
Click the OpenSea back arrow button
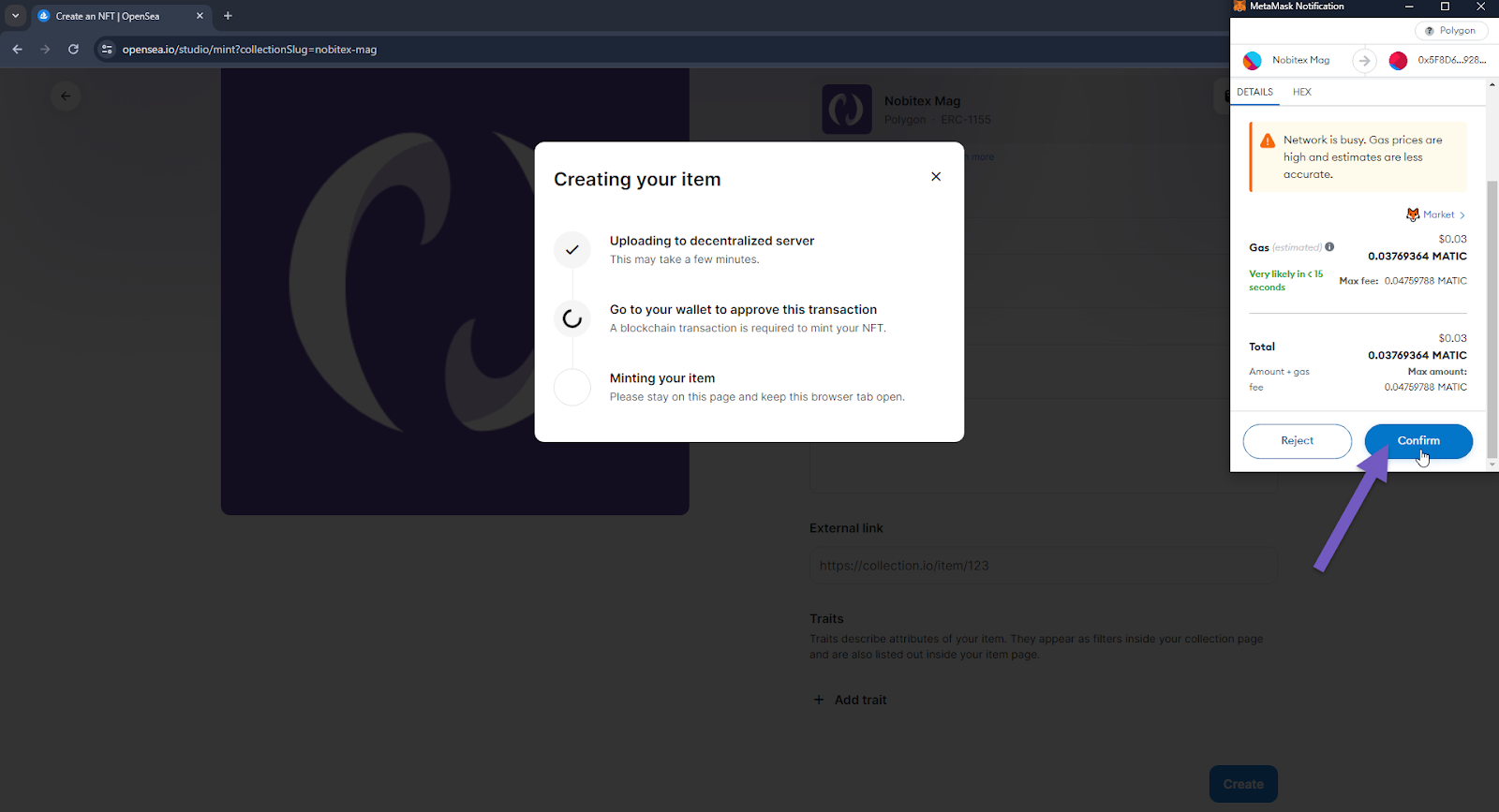tap(66, 96)
